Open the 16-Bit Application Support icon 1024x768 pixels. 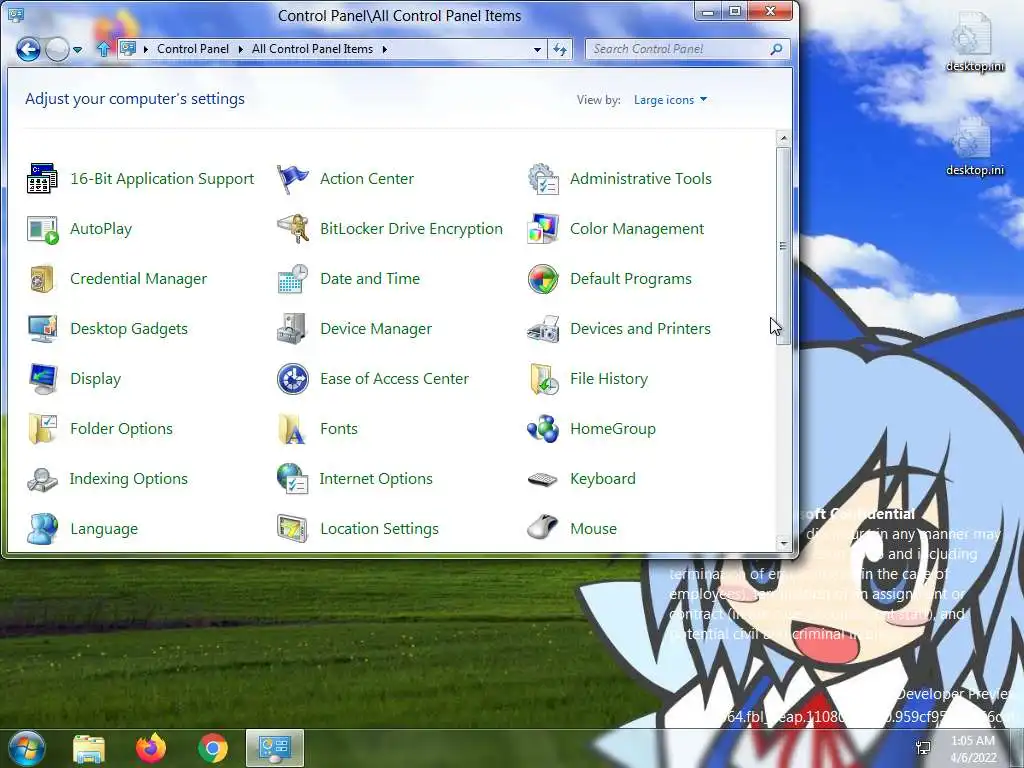pos(42,178)
